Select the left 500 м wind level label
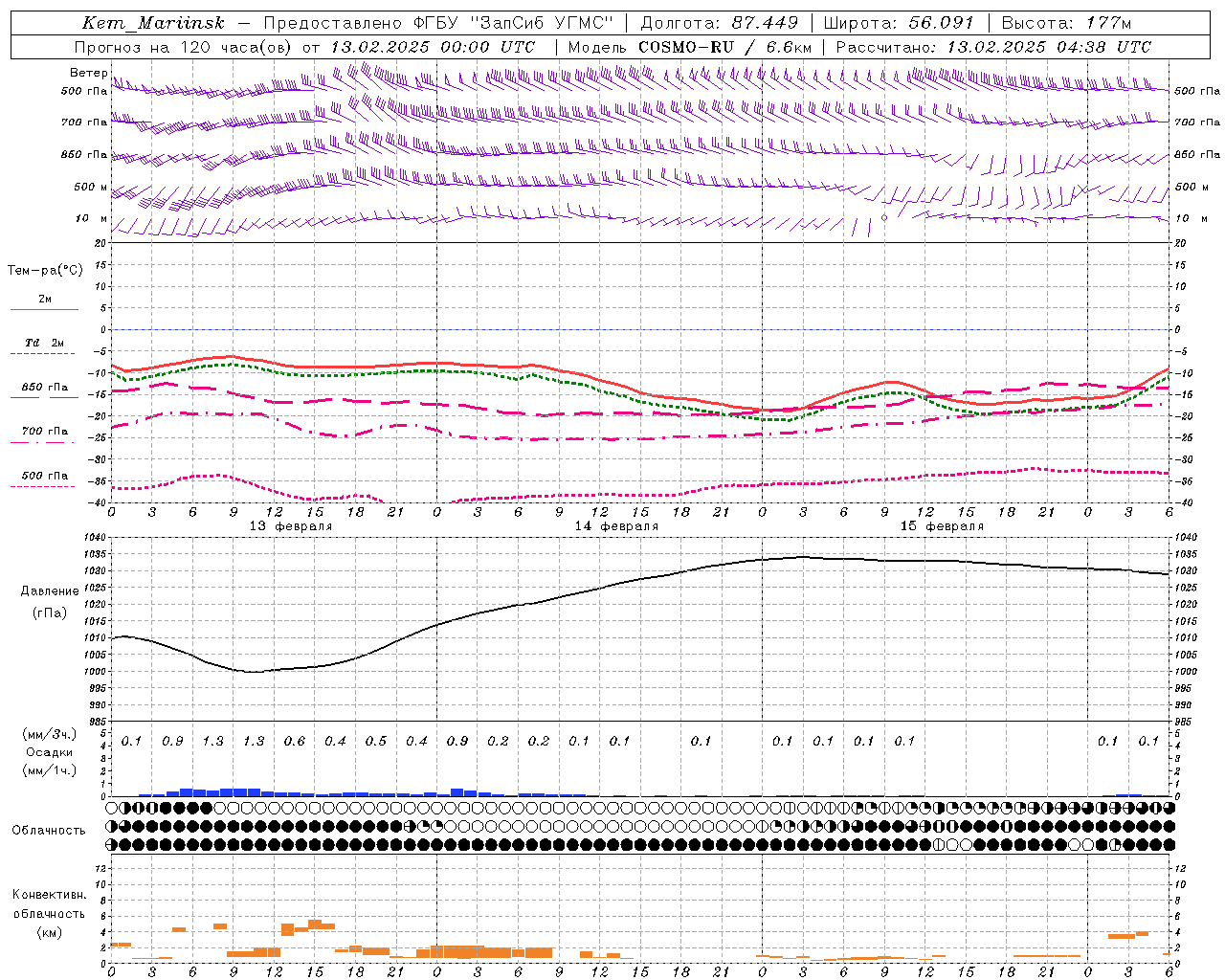 (91, 187)
